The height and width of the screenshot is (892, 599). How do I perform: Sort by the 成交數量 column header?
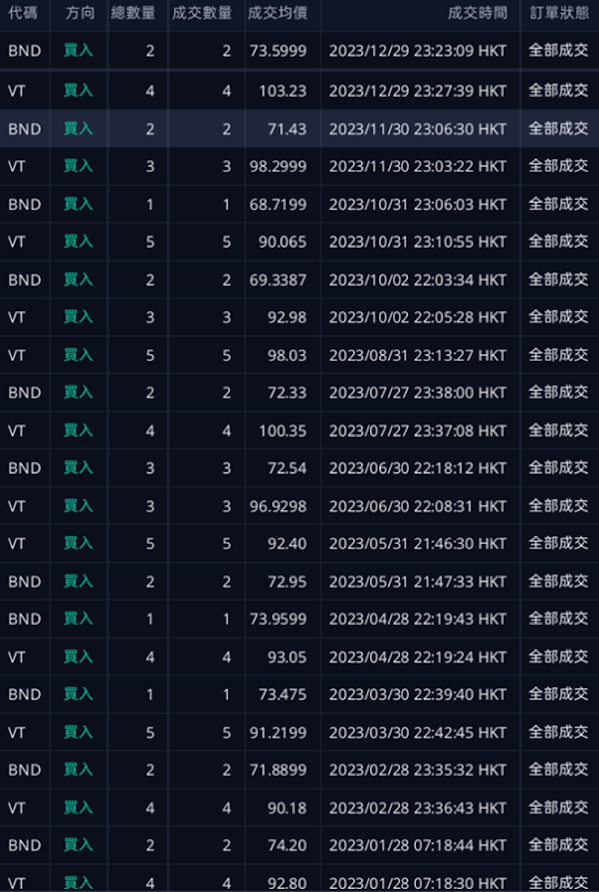(202, 14)
